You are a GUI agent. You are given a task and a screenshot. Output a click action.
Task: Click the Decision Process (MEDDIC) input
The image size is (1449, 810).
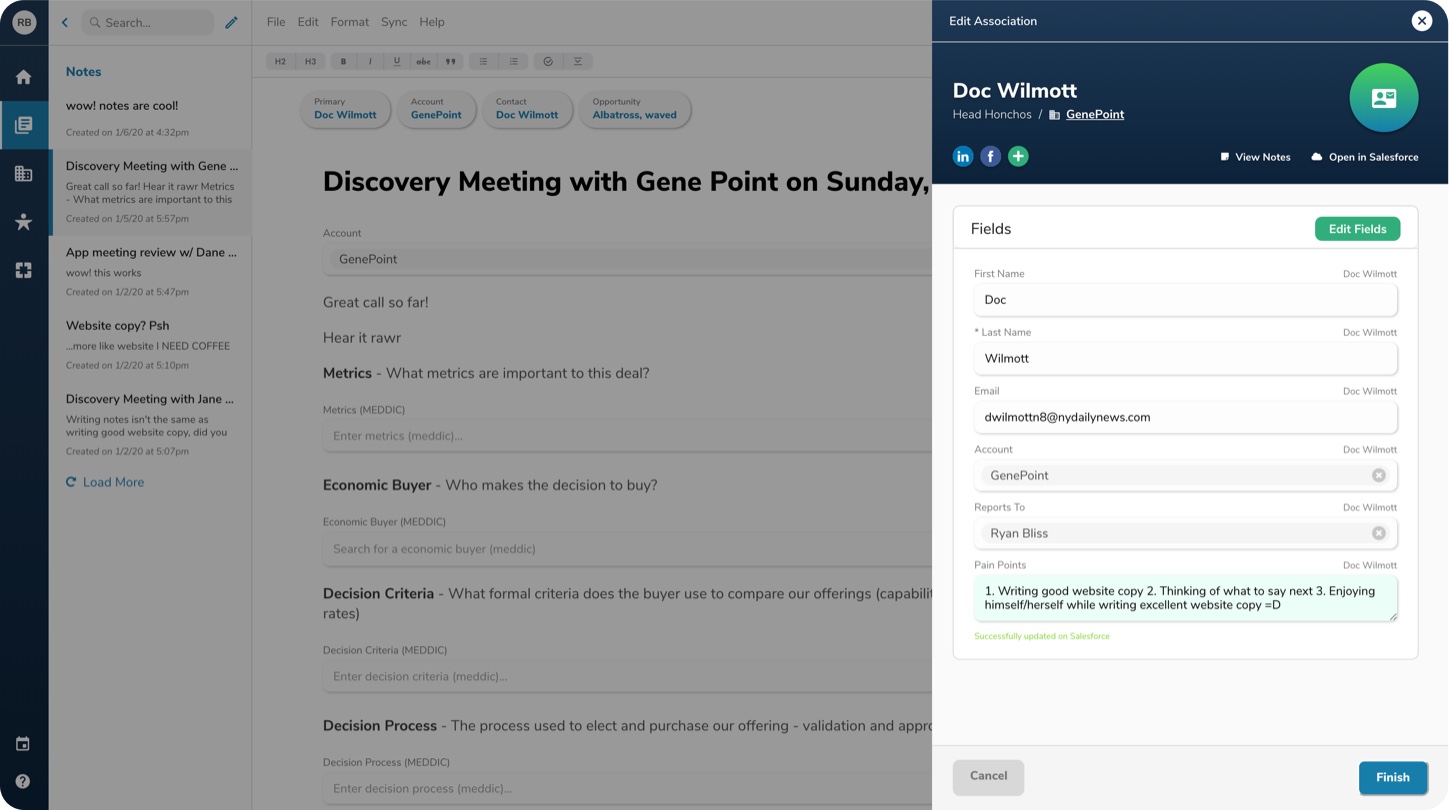point(627,789)
